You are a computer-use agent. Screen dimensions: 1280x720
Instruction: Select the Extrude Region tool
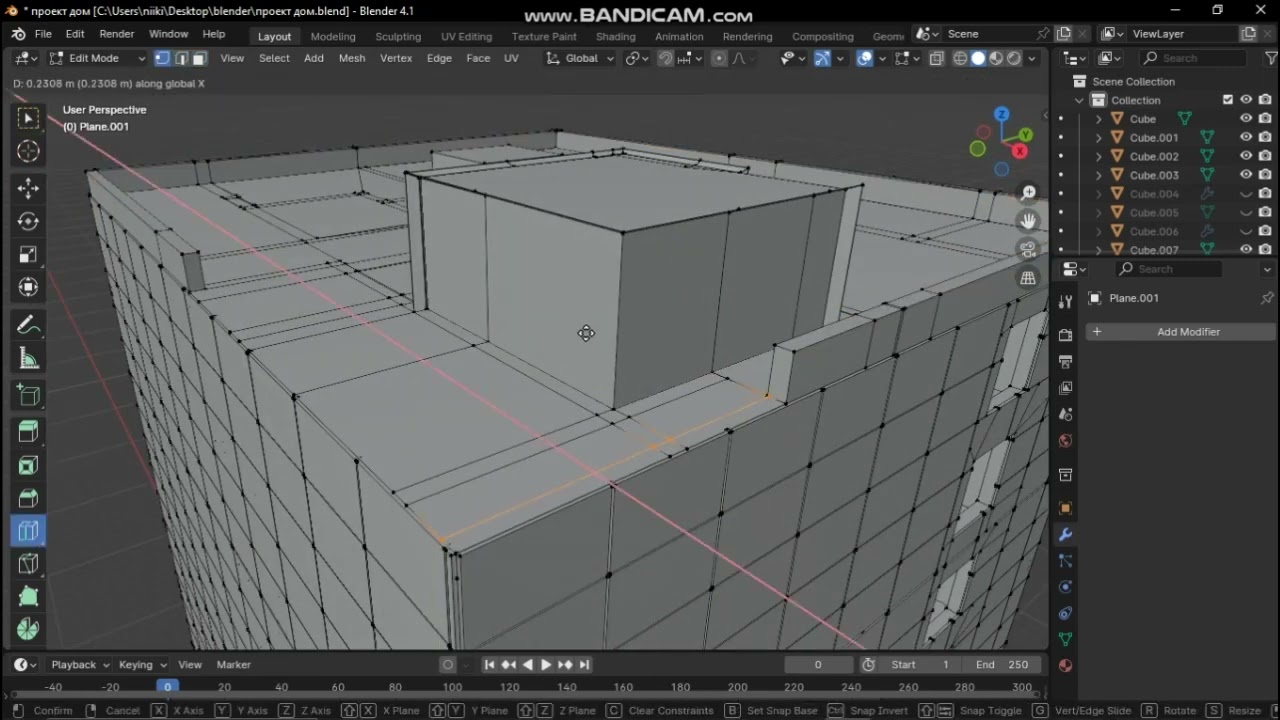tap(28, 432)
